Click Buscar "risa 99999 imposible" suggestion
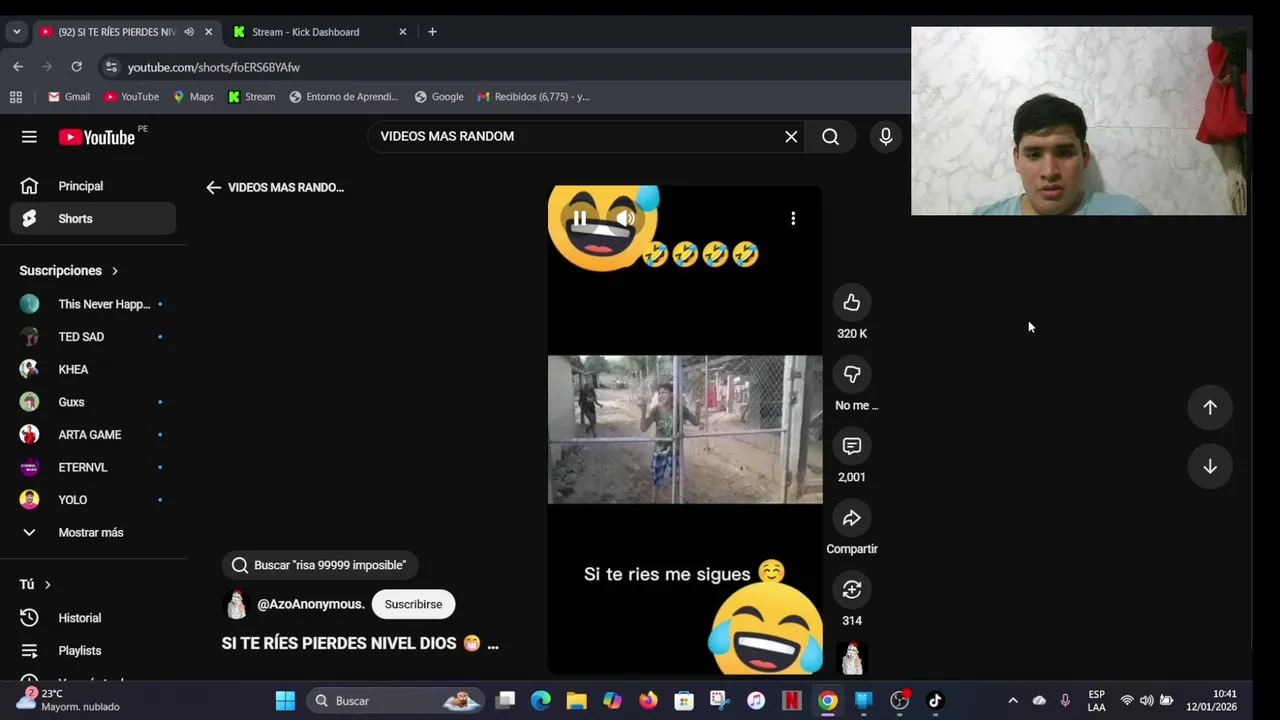Screen dimensions: 1280x720 [320, 565]
